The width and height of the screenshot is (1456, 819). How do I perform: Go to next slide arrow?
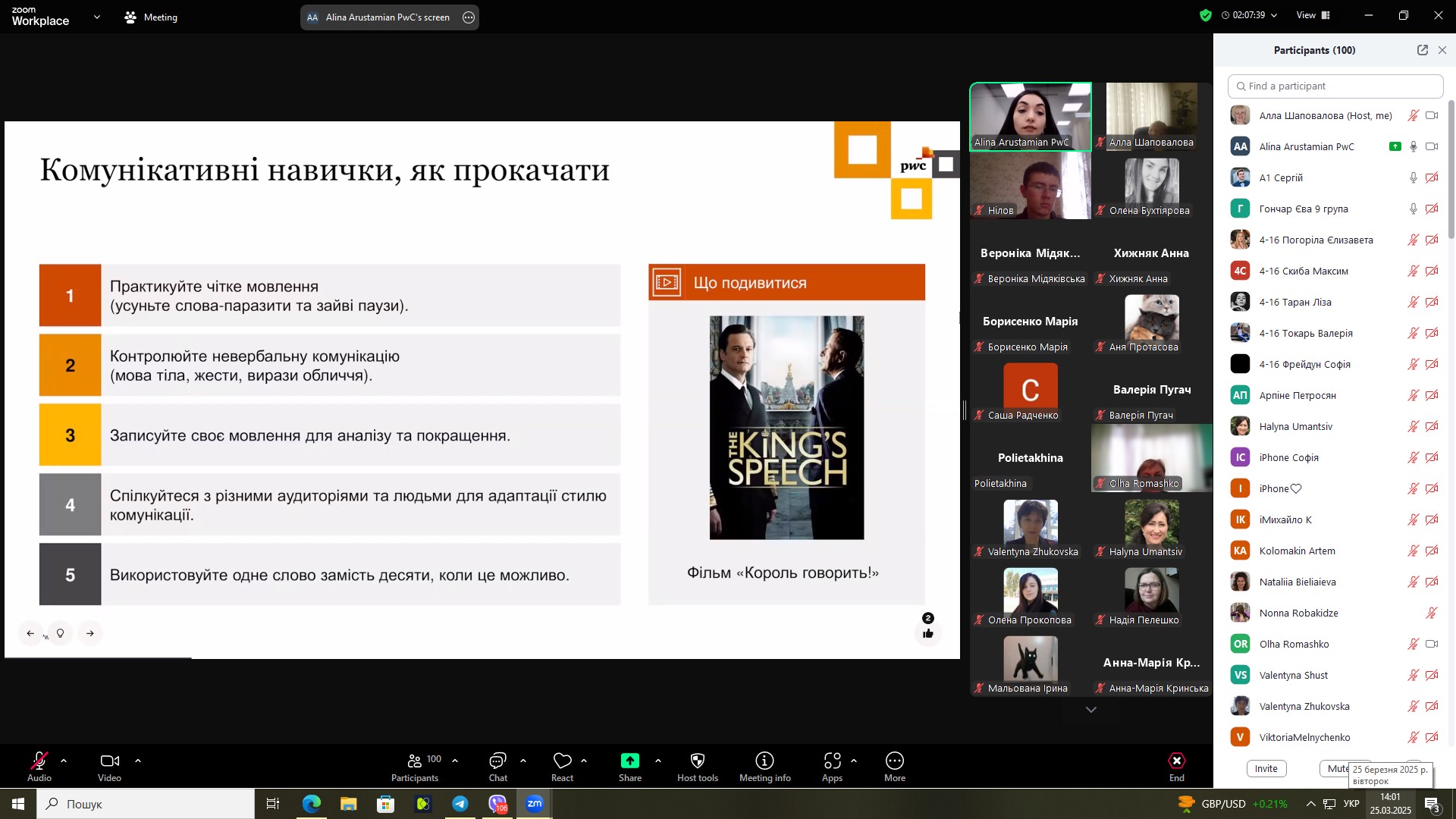coord(90,633)
